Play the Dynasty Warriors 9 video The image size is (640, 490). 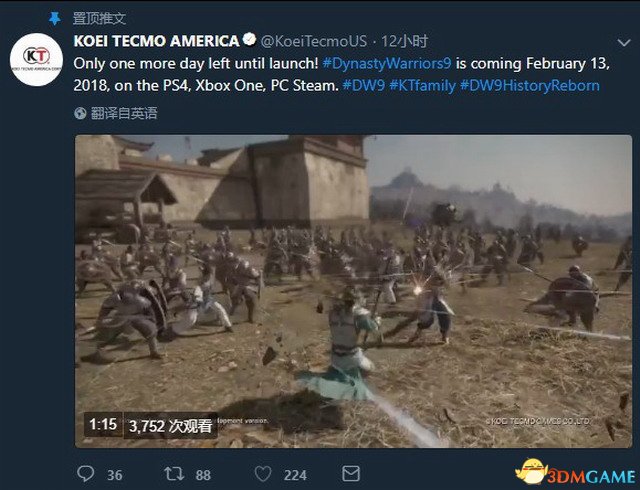pyautogui.click(x=353, y=290)
